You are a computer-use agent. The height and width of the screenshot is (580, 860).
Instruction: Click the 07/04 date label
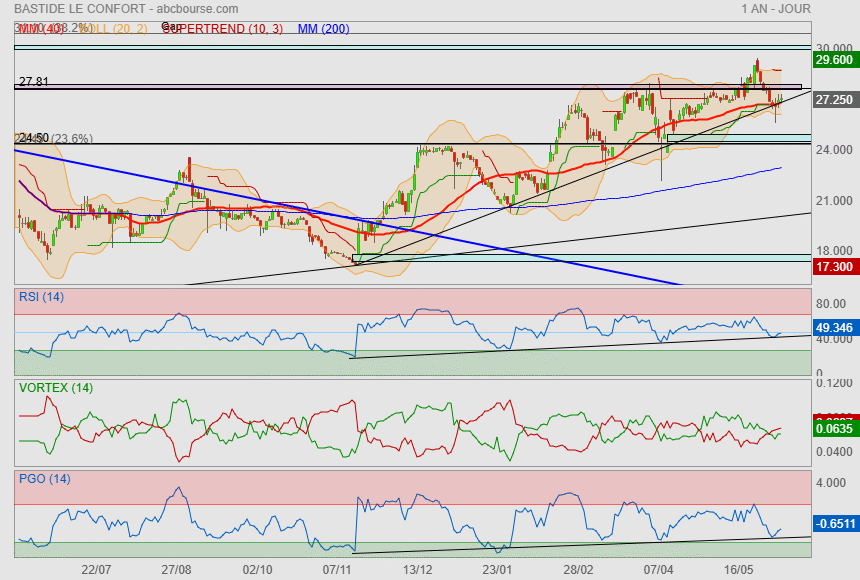click(x=658, y=570)
